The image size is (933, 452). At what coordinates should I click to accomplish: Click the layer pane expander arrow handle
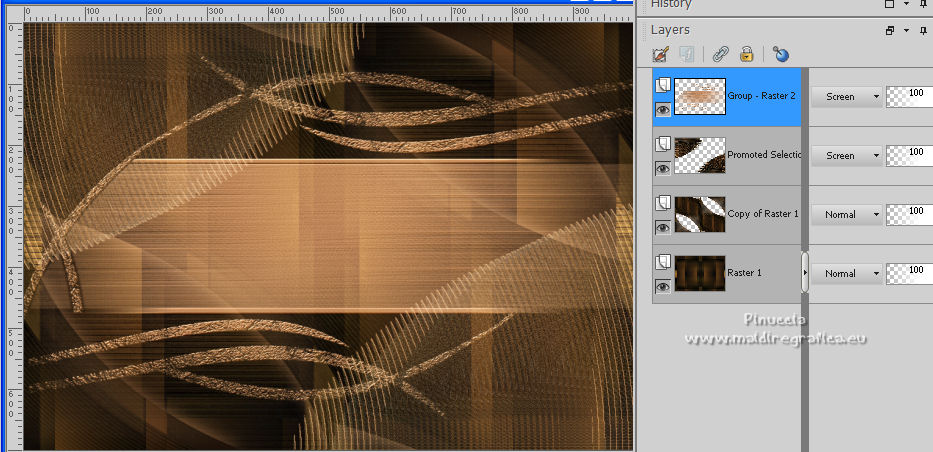click(805, 272)
